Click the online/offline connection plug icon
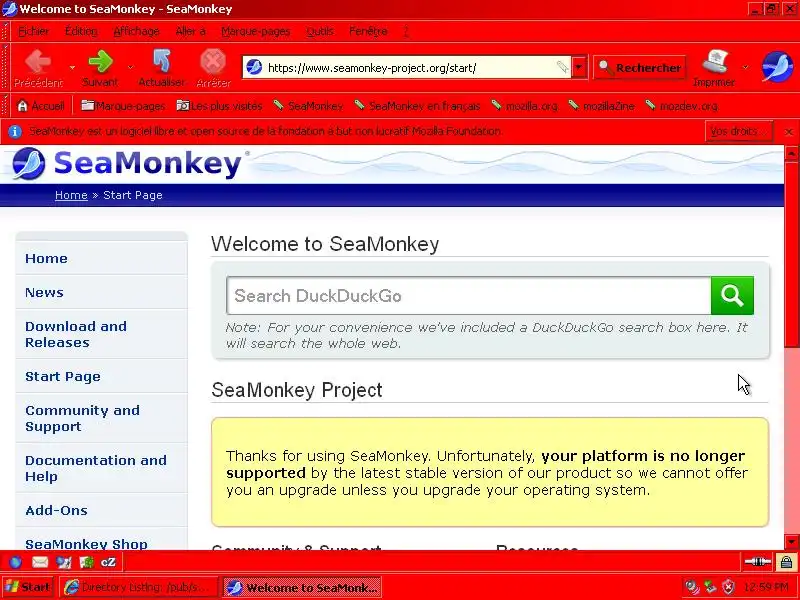Image resolution: width=800 pixels, height=600 pixels. click(758, 562)
